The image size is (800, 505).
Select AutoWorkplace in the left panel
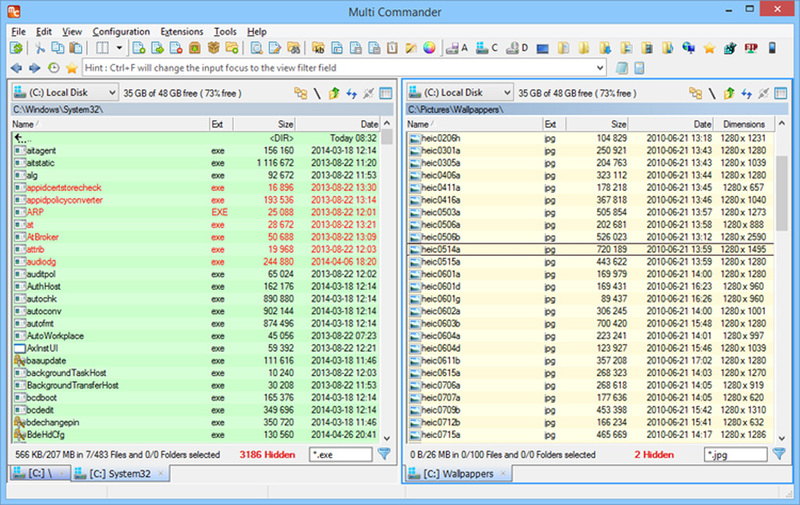(196, 336)
